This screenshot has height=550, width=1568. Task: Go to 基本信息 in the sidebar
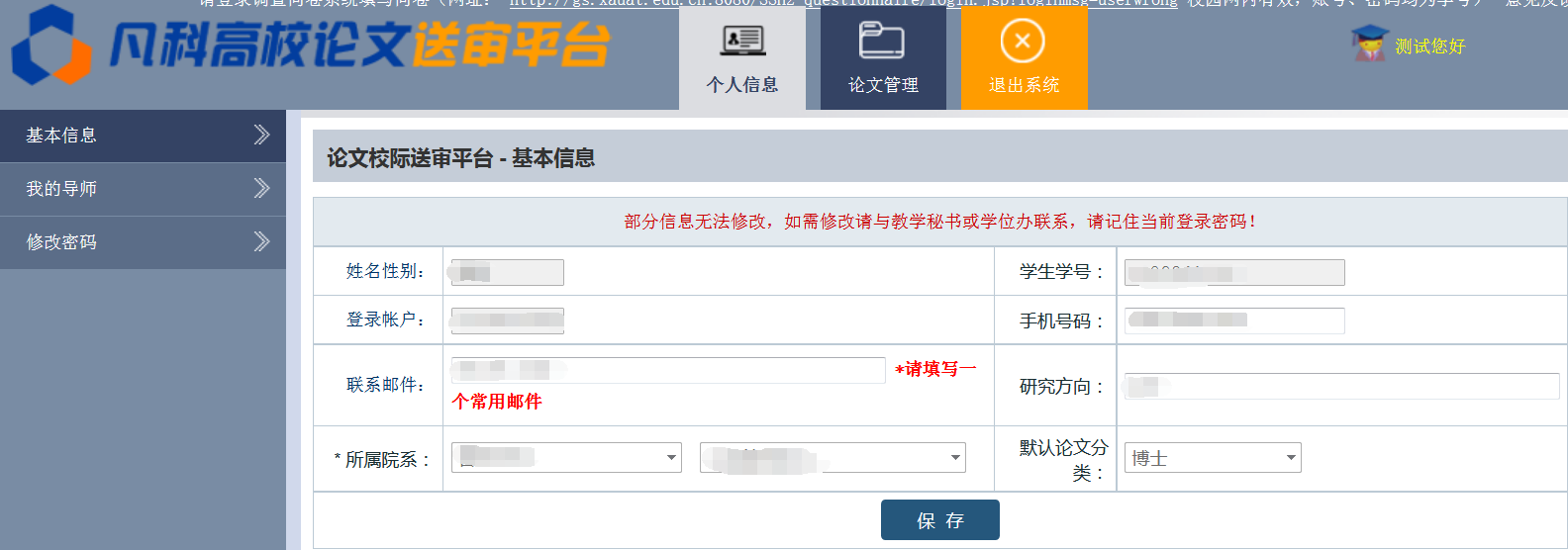(61, 136)
